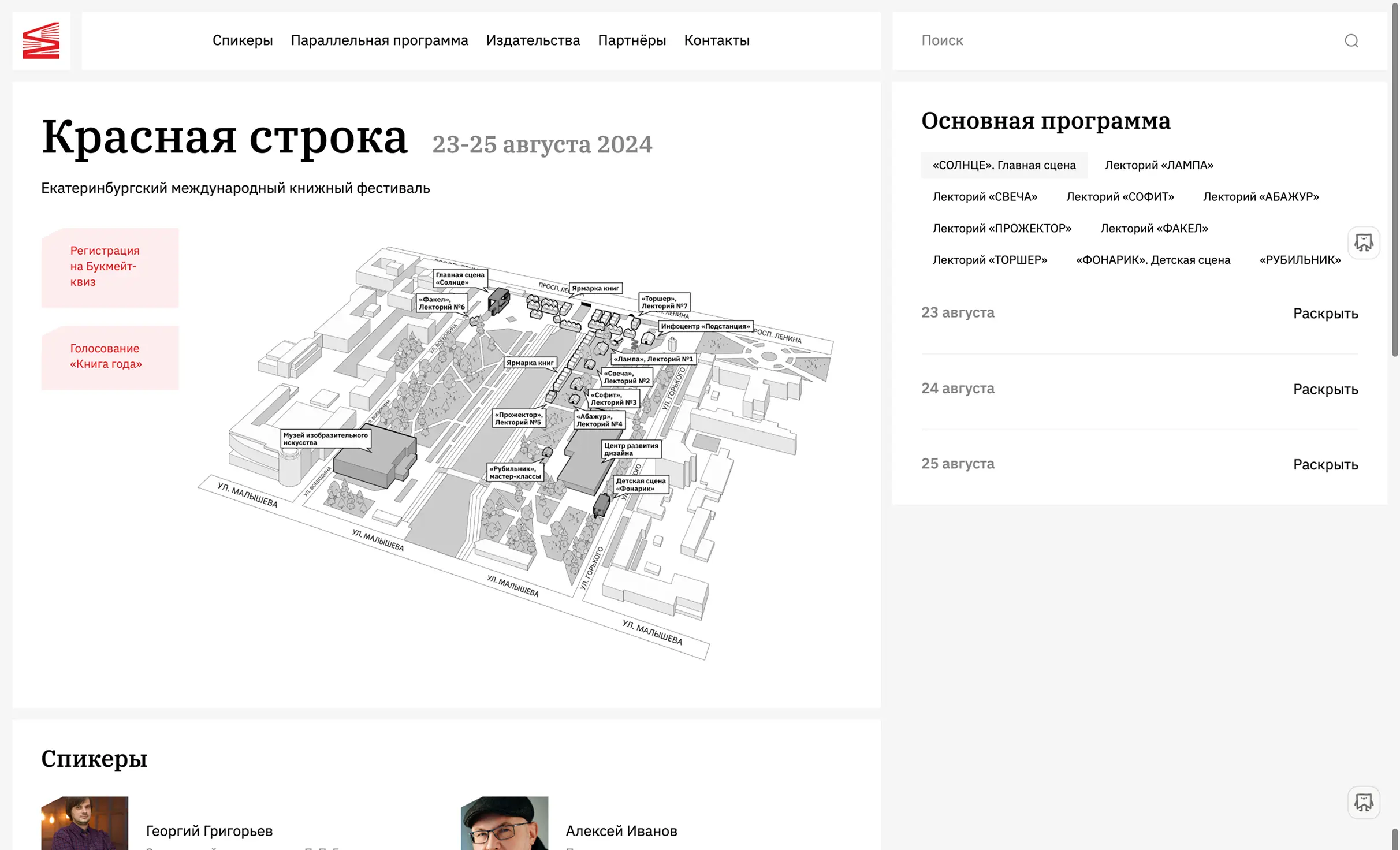Screen dimensions: 1400x850
Task: Click the red festival logo icon
Action: click(41, 40)
